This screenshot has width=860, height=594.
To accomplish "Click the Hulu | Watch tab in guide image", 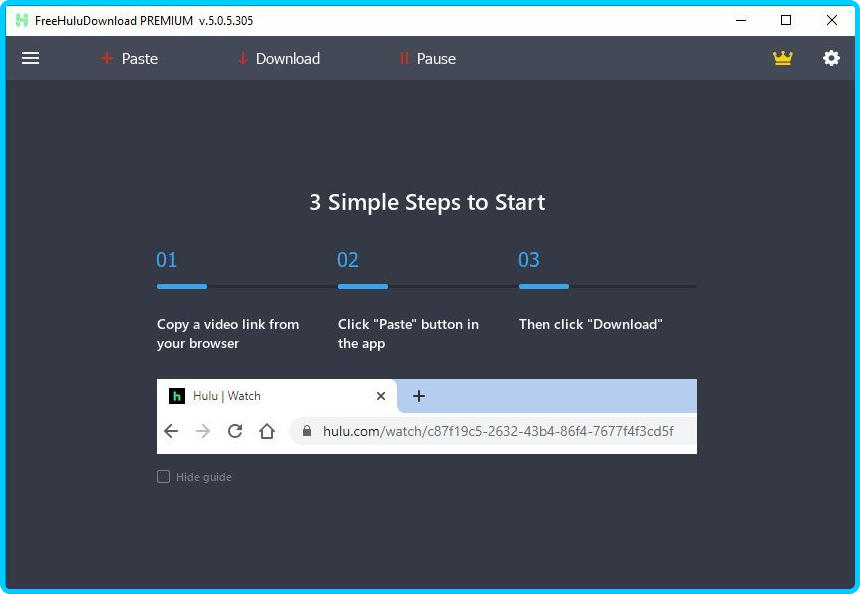I will pos(276,396).
